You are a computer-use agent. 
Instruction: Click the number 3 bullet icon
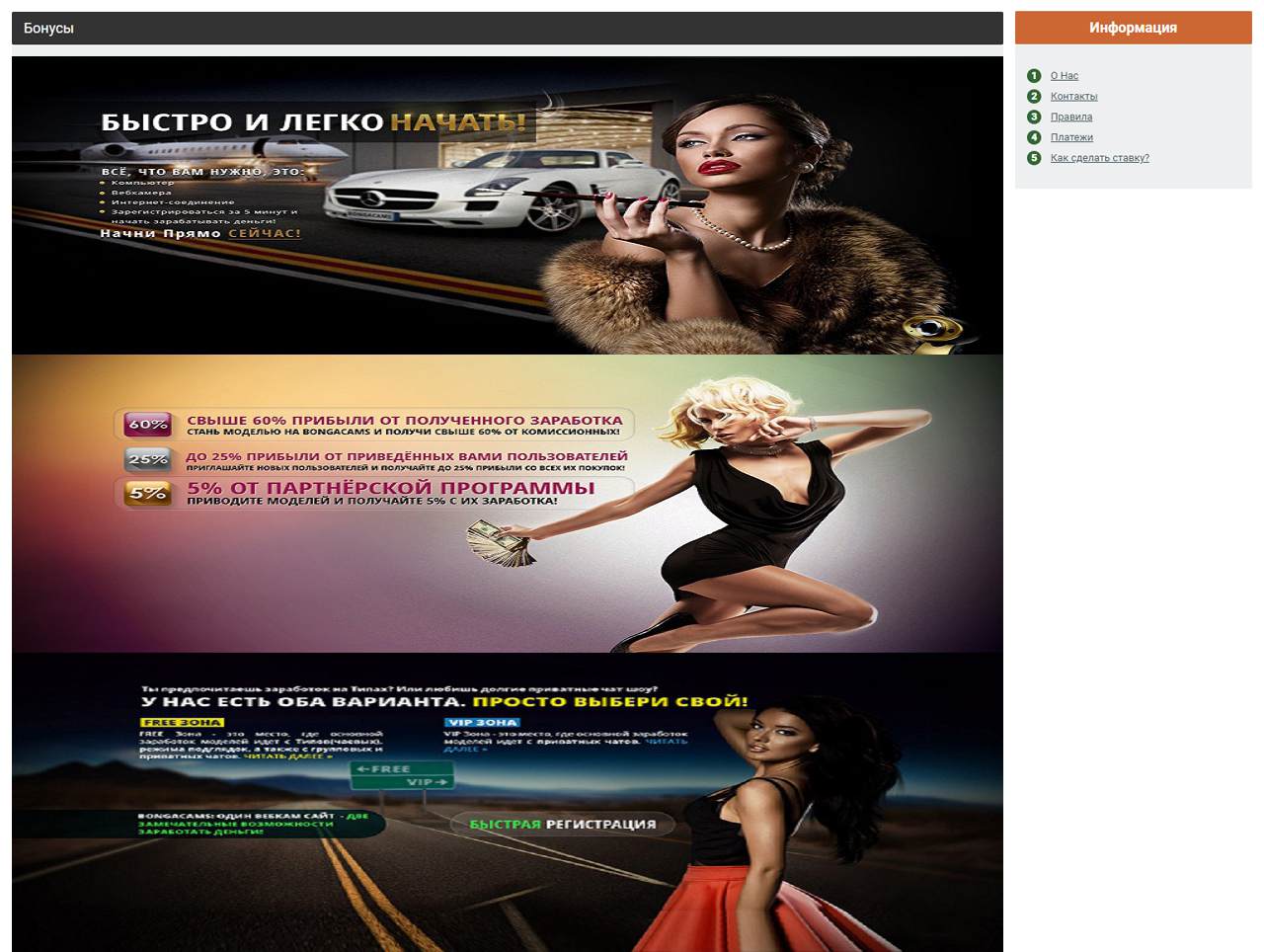1034,118
